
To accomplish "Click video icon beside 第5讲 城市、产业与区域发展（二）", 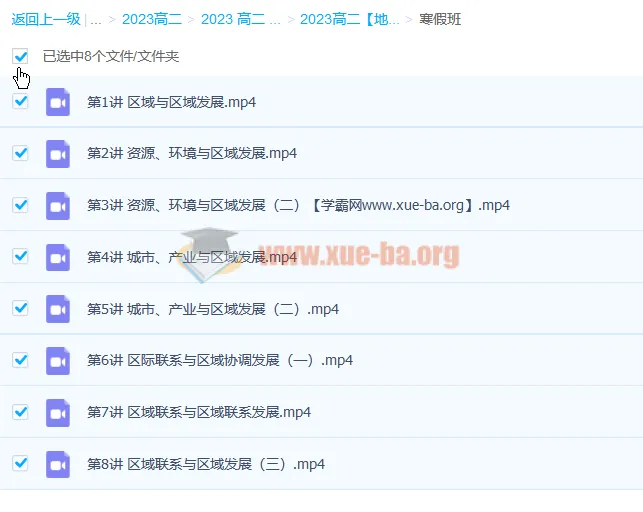I will (58, 309).
